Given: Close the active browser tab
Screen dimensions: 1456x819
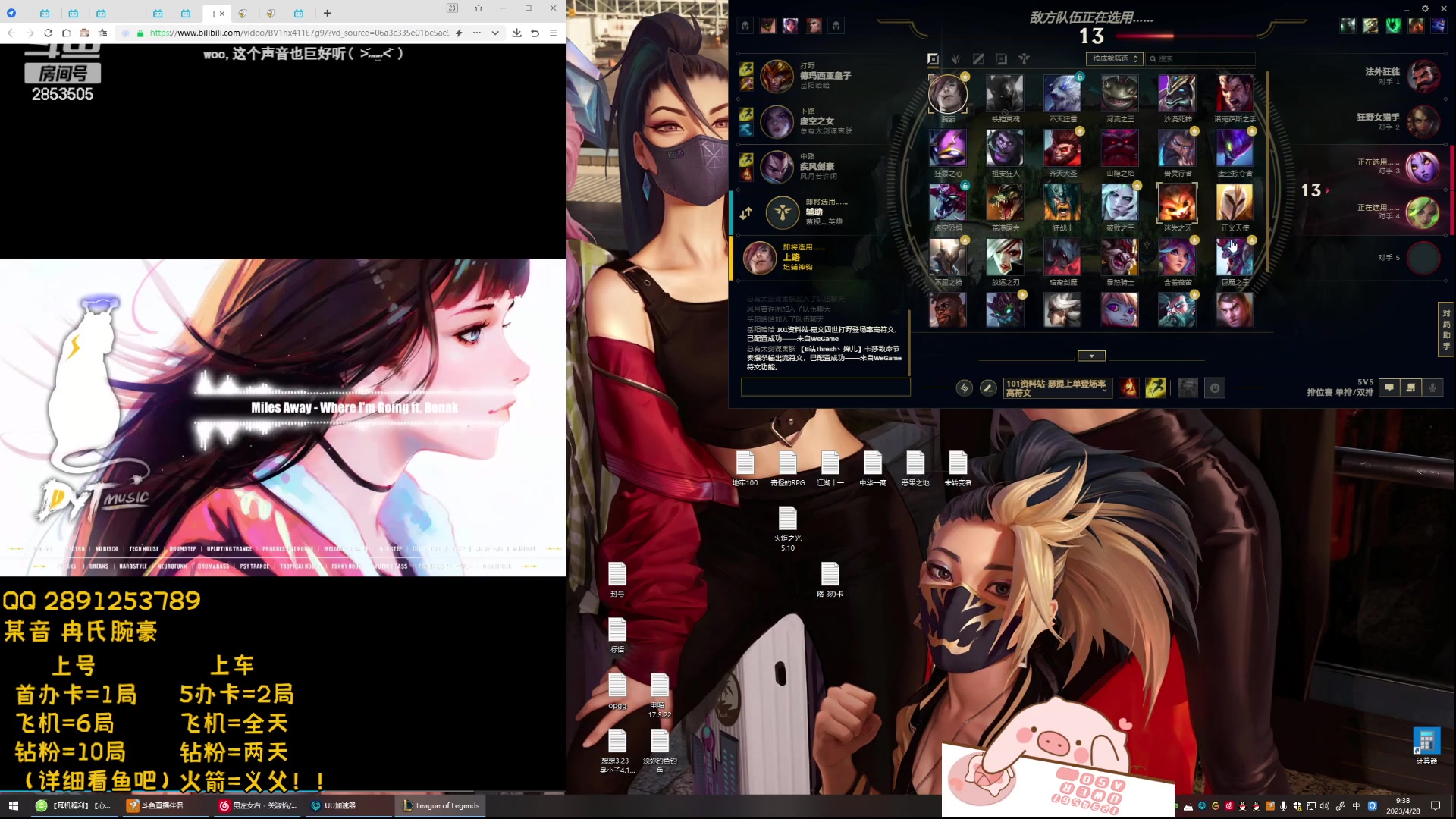Looking at the screenshot, I should [222, 14].
